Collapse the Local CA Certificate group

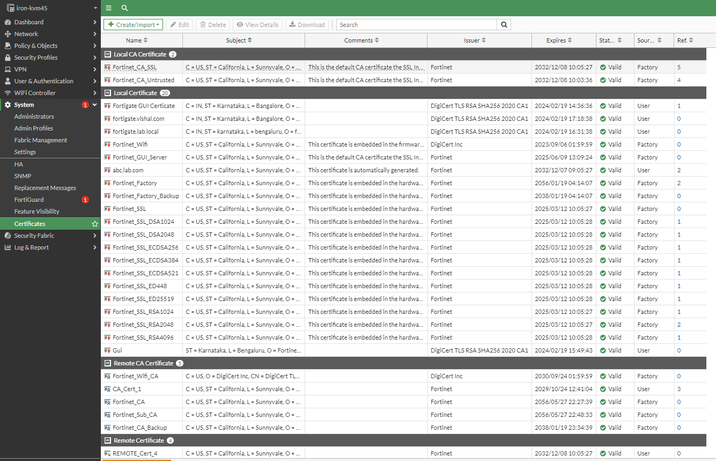click(x=108, y=54)
